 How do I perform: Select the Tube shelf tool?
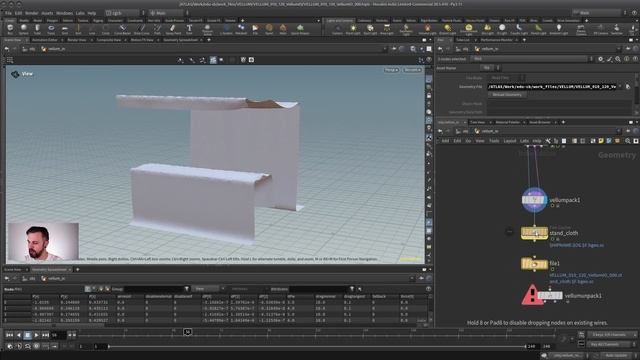37,29
